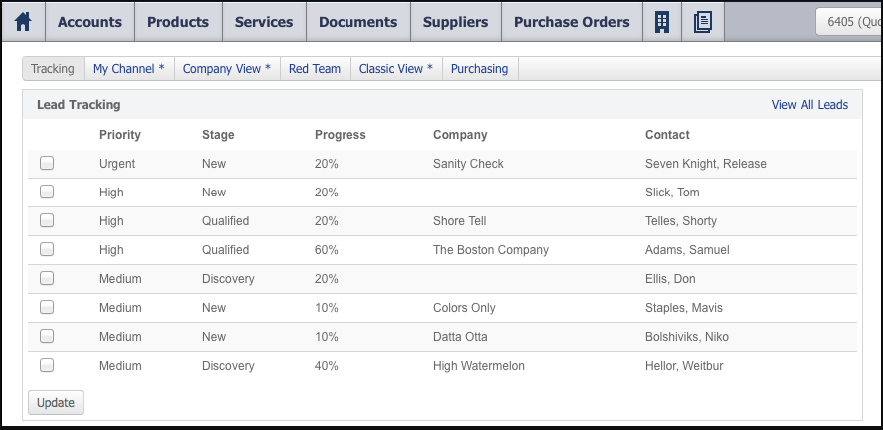Click the 6405 quote field at top right
Screen dimensions: 883x430
pyautogui.click(x=848, y=22)
